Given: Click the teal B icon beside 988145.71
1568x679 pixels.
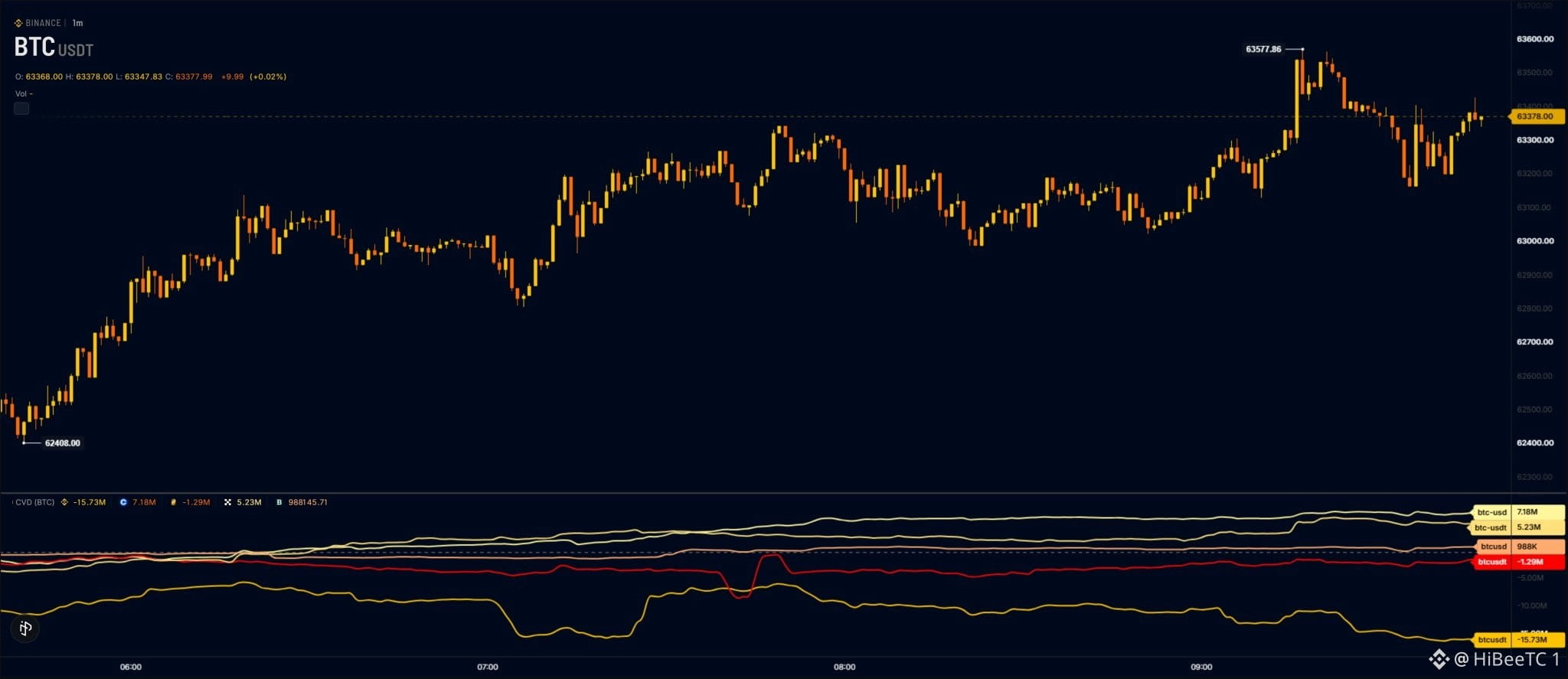Looking at the screenshot, I should [x=279, y=503].
